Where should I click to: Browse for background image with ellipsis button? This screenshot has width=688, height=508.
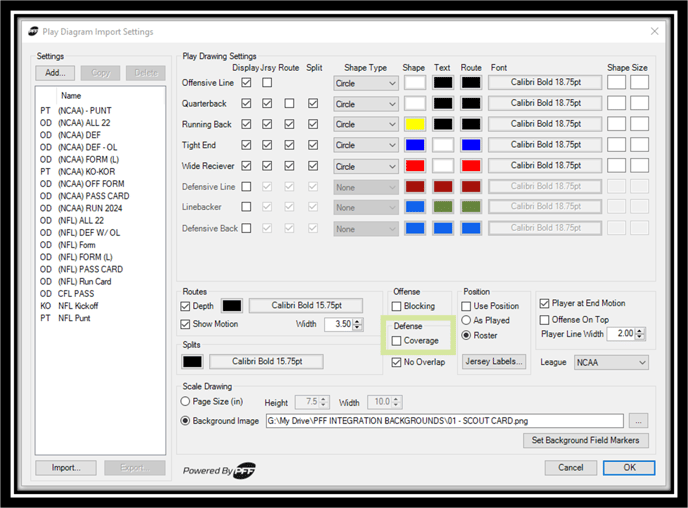tap(638, 421)
